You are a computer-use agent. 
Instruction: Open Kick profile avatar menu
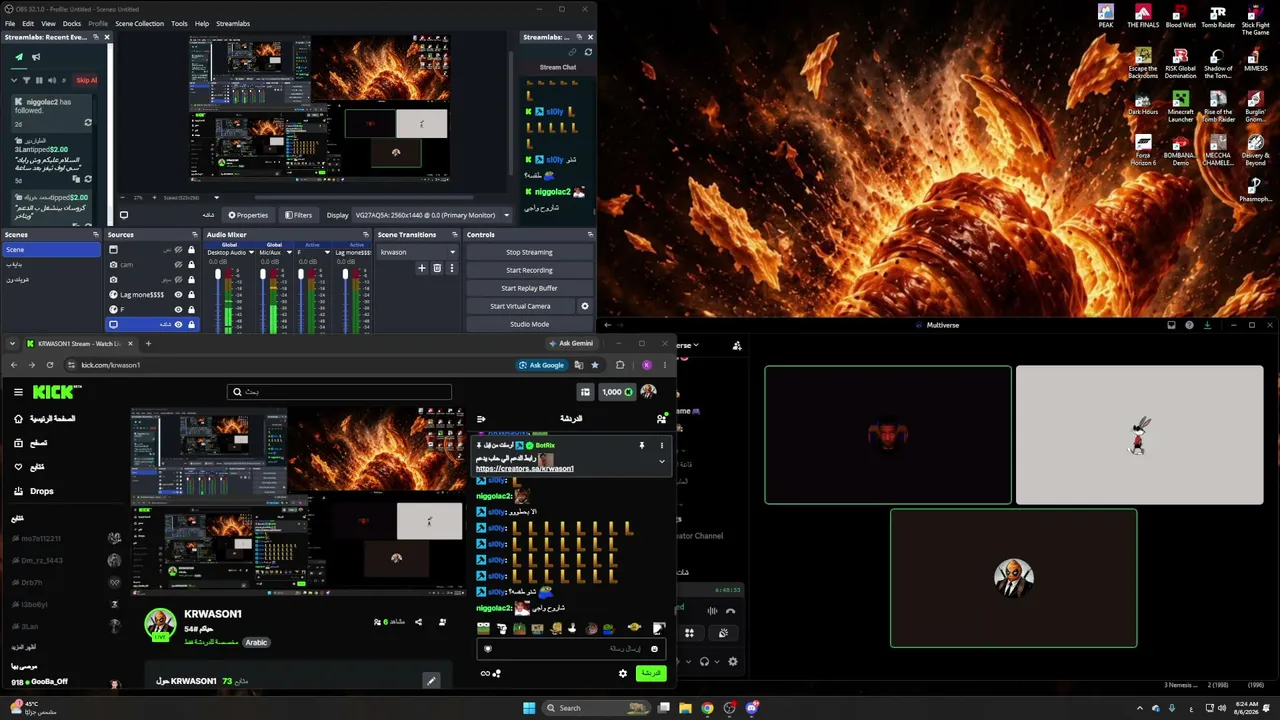pos(649,392)
